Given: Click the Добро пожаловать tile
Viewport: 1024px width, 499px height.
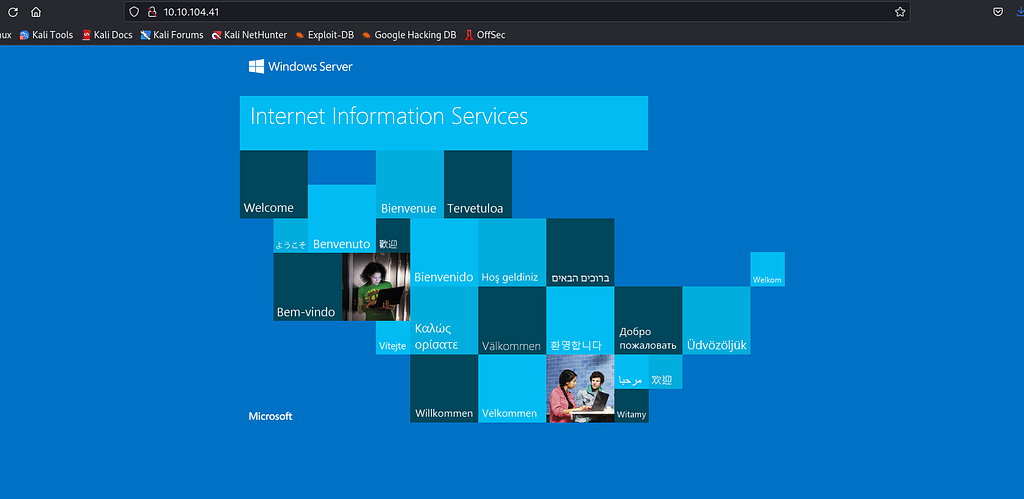Looking at the screenshot, I should [x=648, y=321].
